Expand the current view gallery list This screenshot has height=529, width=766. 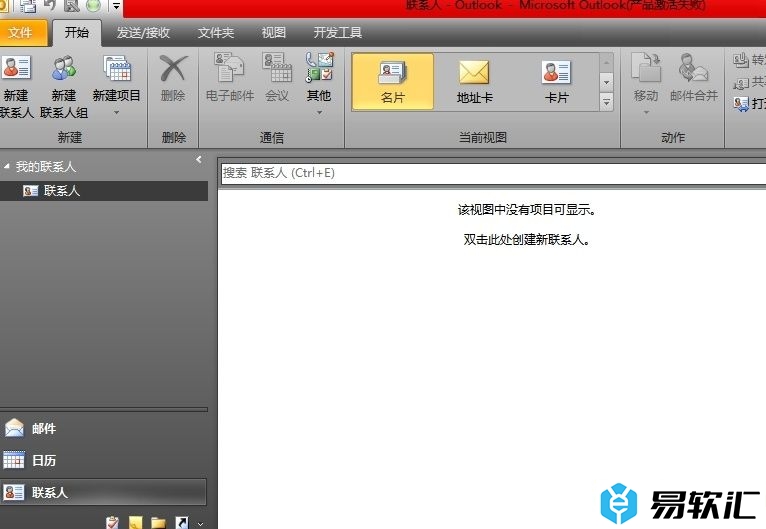[x=606, y=102]
